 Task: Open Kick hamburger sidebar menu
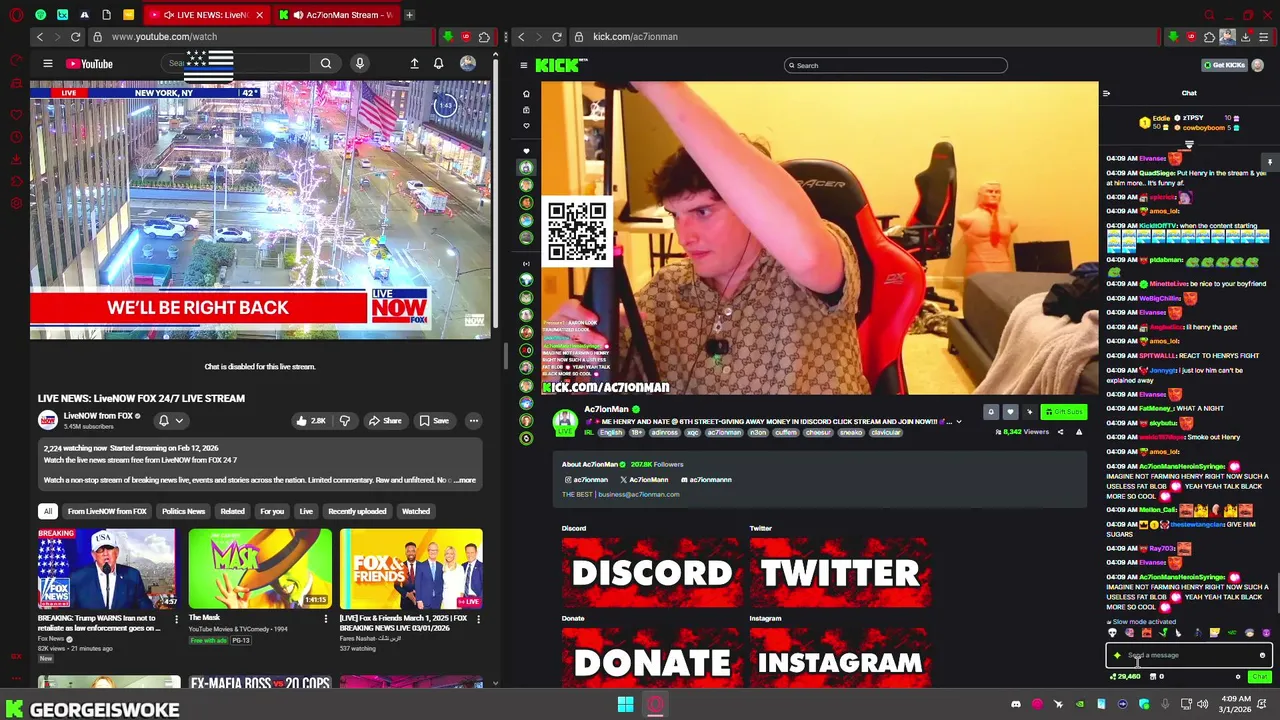tap(523, 65)
